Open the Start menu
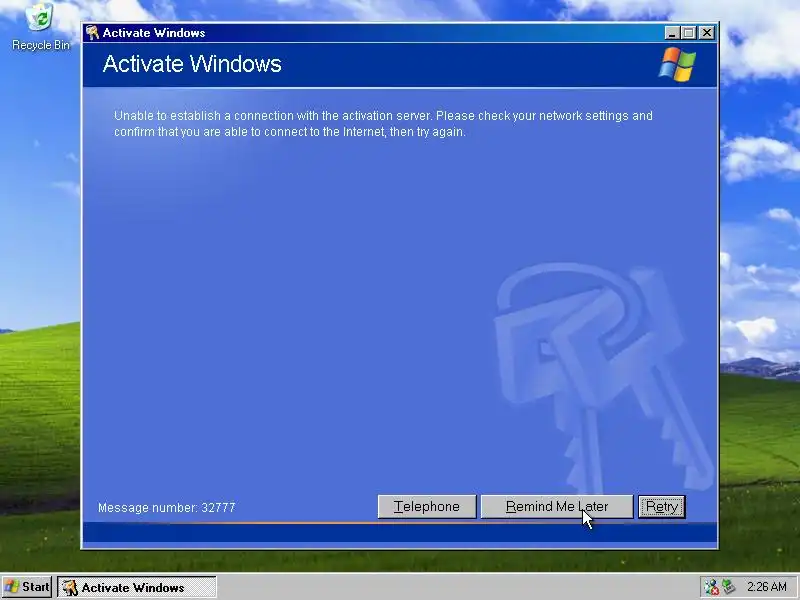The width and height of the screenshot is (800, 600). tap(27, 587)
